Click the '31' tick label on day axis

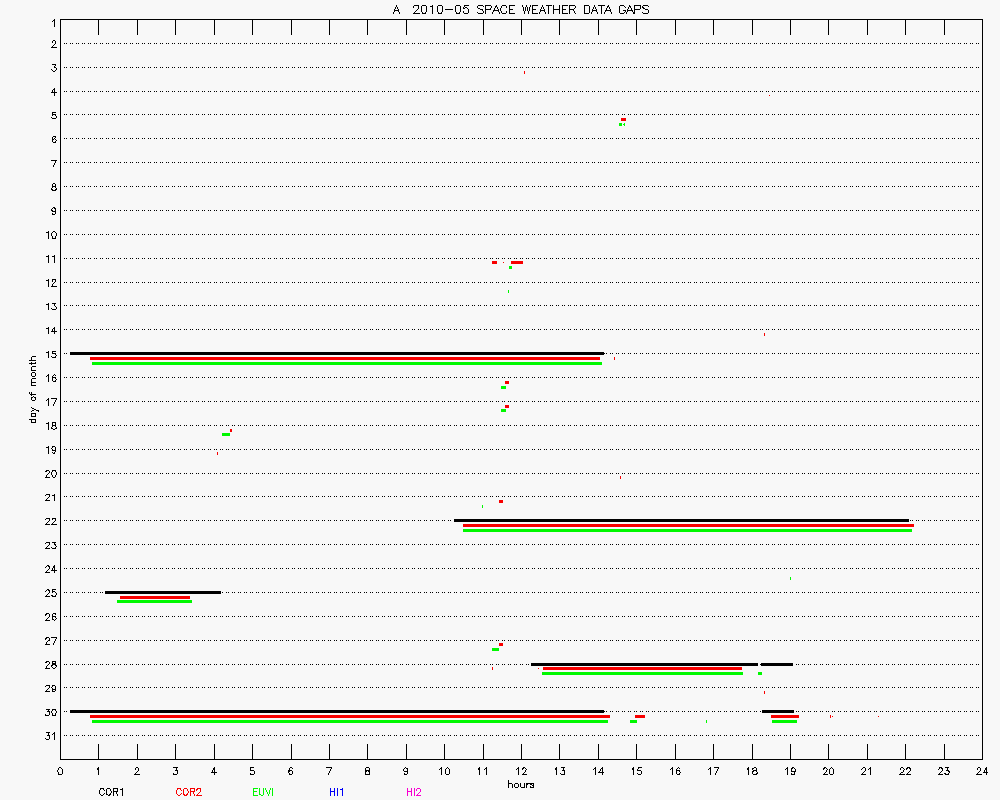(x=50, y=736)
